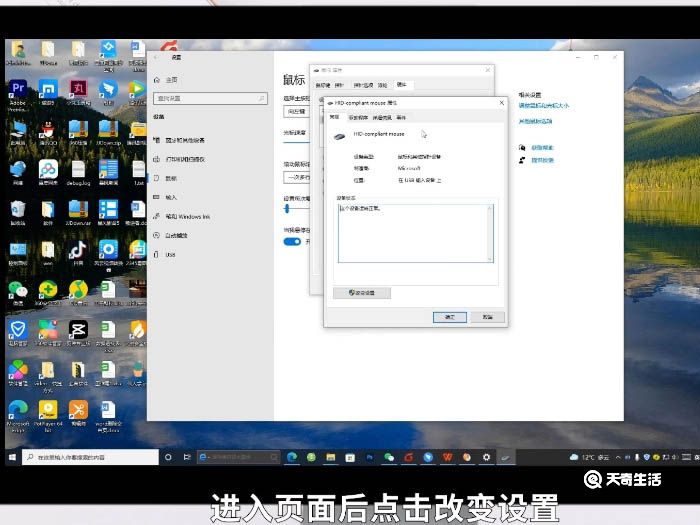Open 其他鼠标选项 (additional mouse options) link
The image size is (700, 525).
[x=535, y=121]
